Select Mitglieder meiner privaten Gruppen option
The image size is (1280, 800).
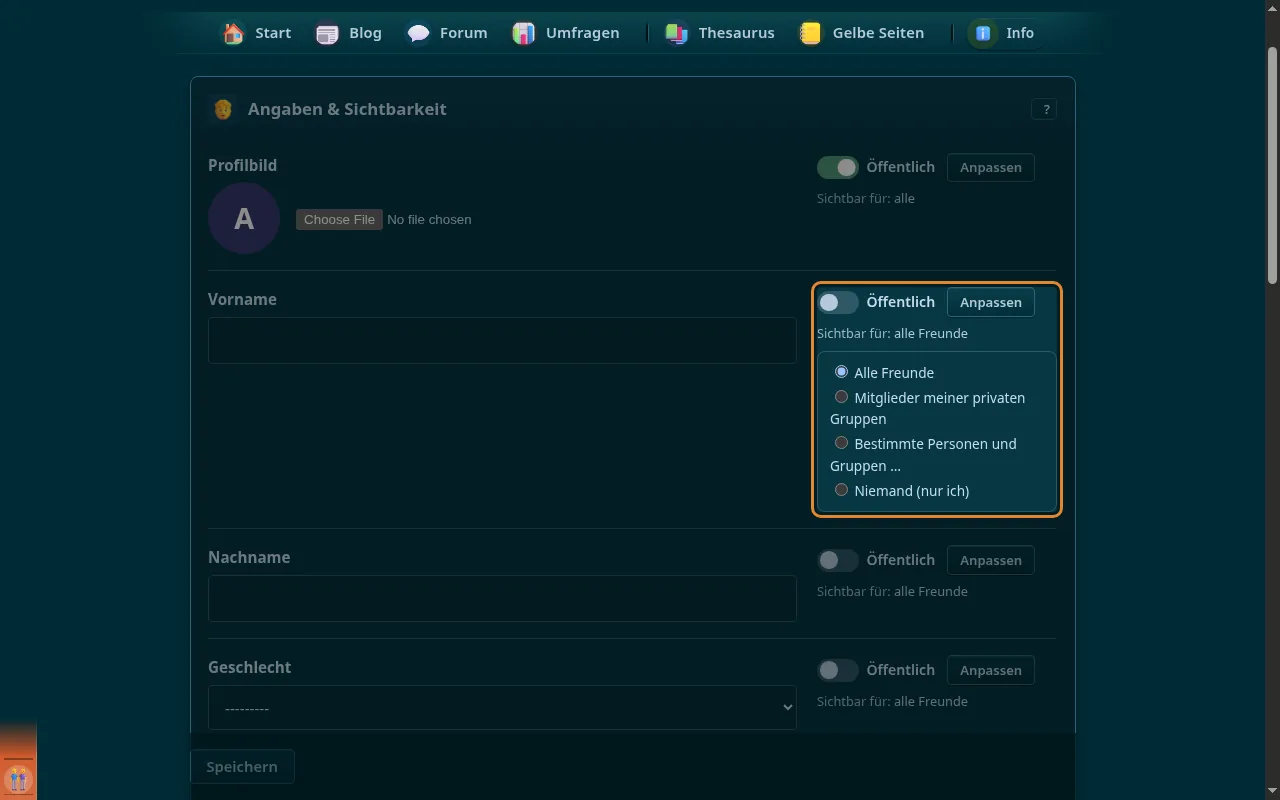click(841, 397)
